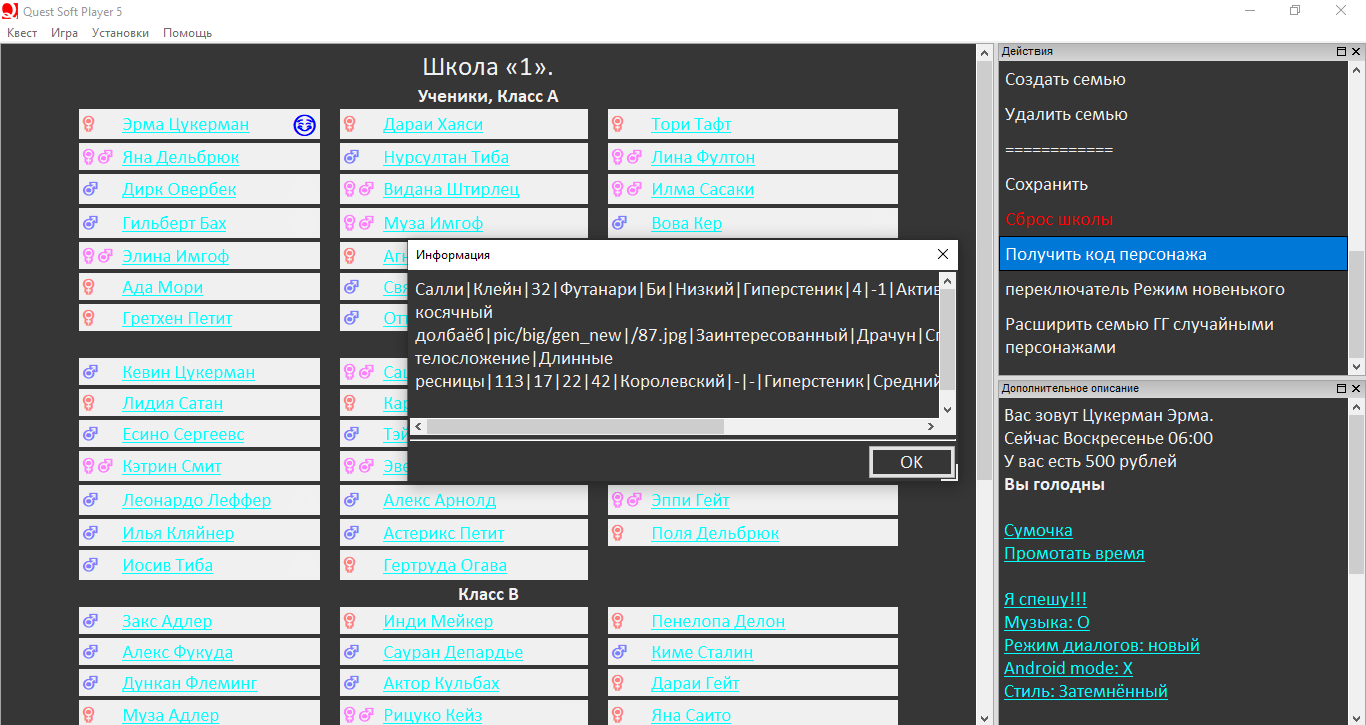Click the icon beside Нурсултан Тиба
Screen dimensions: 1366x725
point(351,157)
